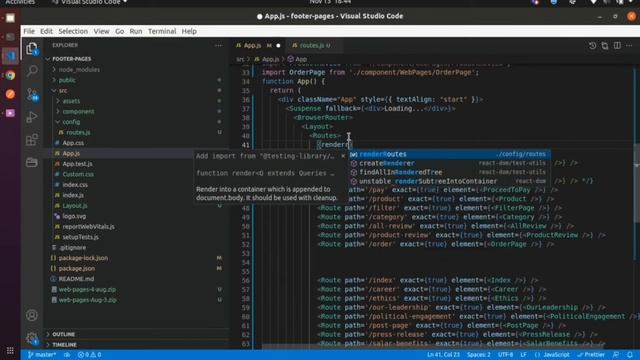640x360 pixels.
Task: Click the master branch indicator in status bar
Action: (x=42, y=355)
